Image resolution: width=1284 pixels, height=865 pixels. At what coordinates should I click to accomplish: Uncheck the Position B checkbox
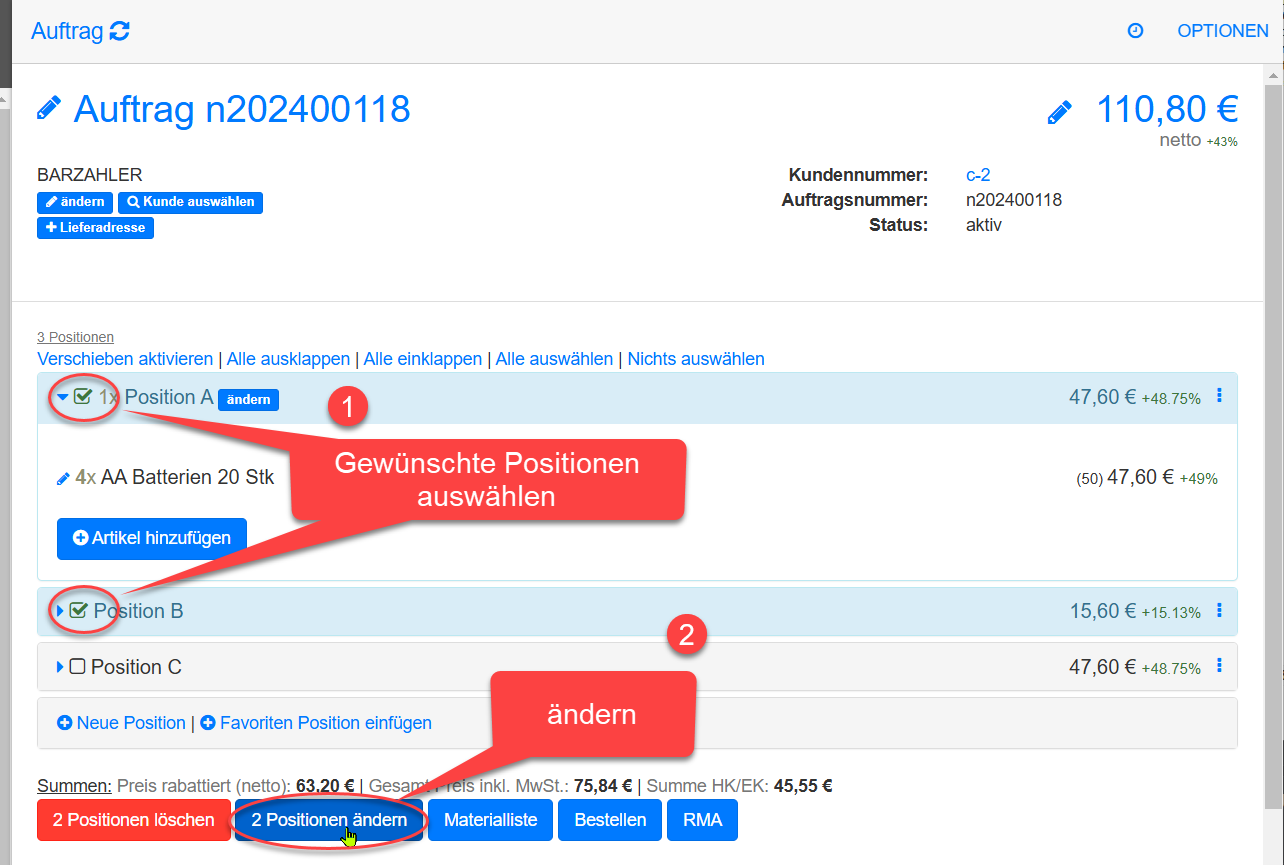tap(79, 610)
